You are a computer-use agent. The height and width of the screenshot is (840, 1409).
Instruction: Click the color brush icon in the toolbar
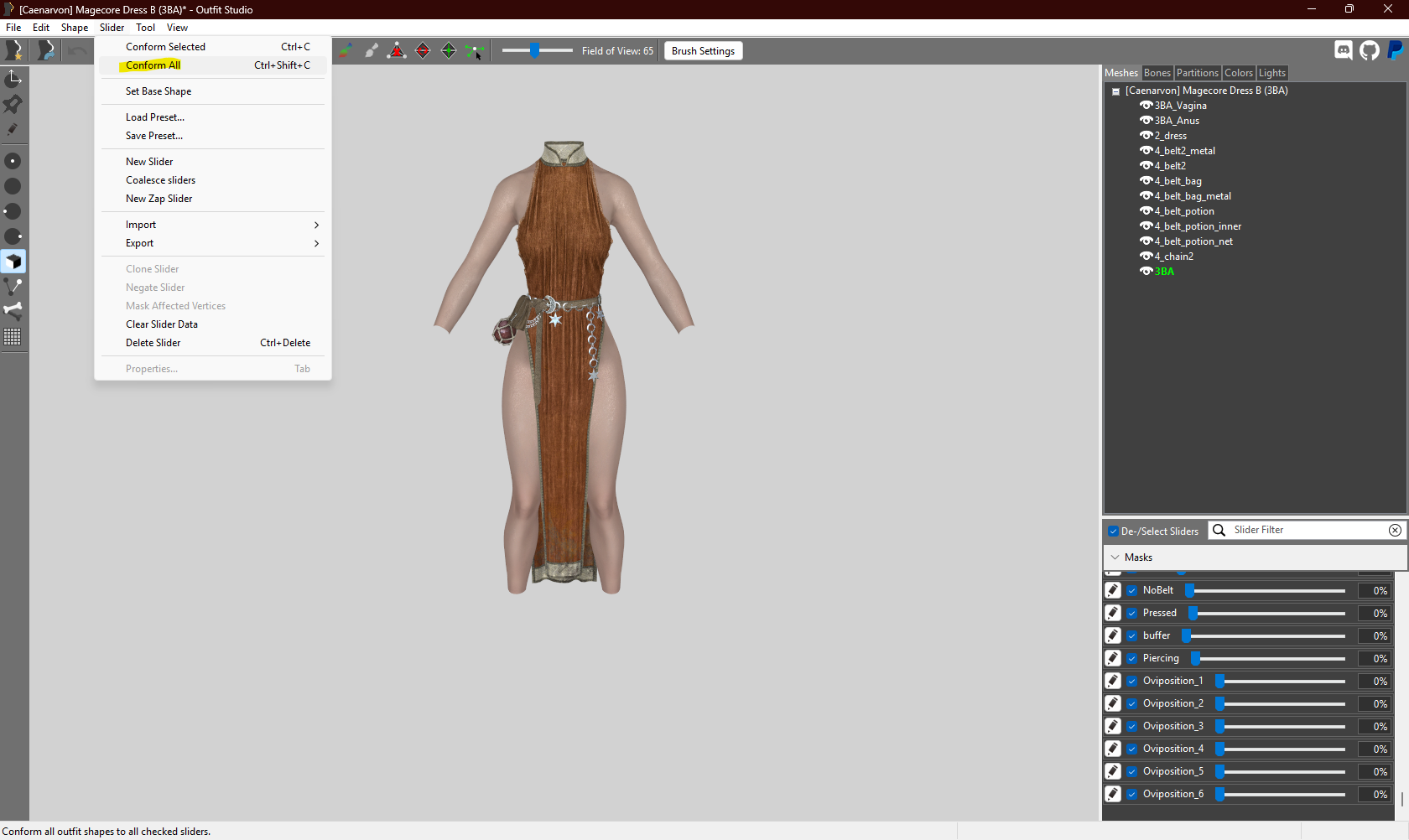tap(345, 51)
